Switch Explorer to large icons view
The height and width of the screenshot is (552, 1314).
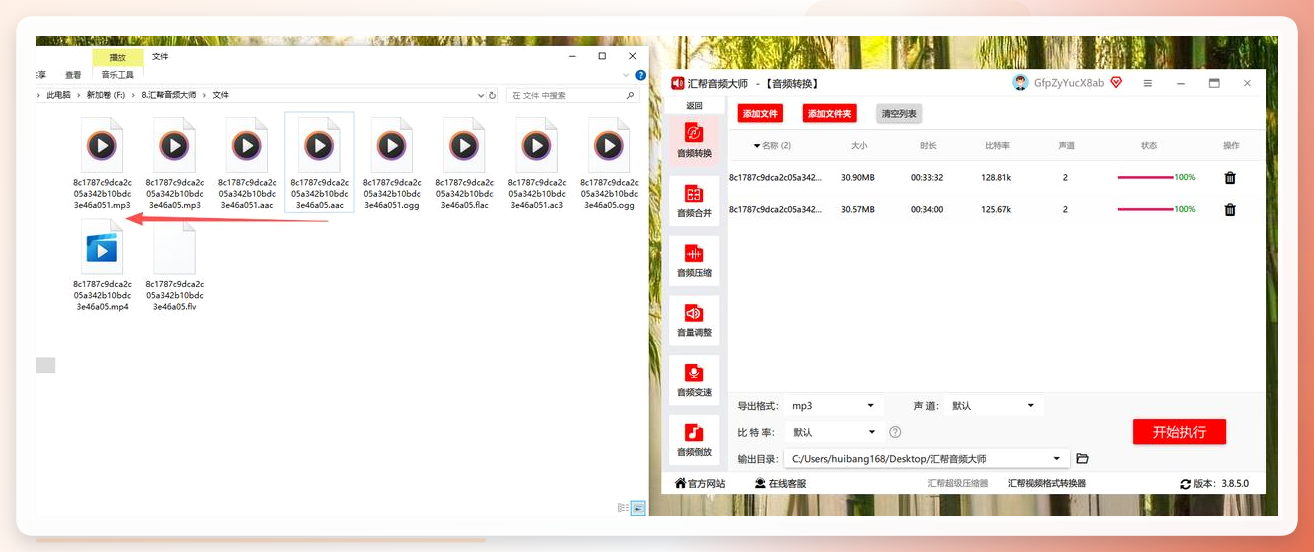pyautogui.click(x=638, y=508)
